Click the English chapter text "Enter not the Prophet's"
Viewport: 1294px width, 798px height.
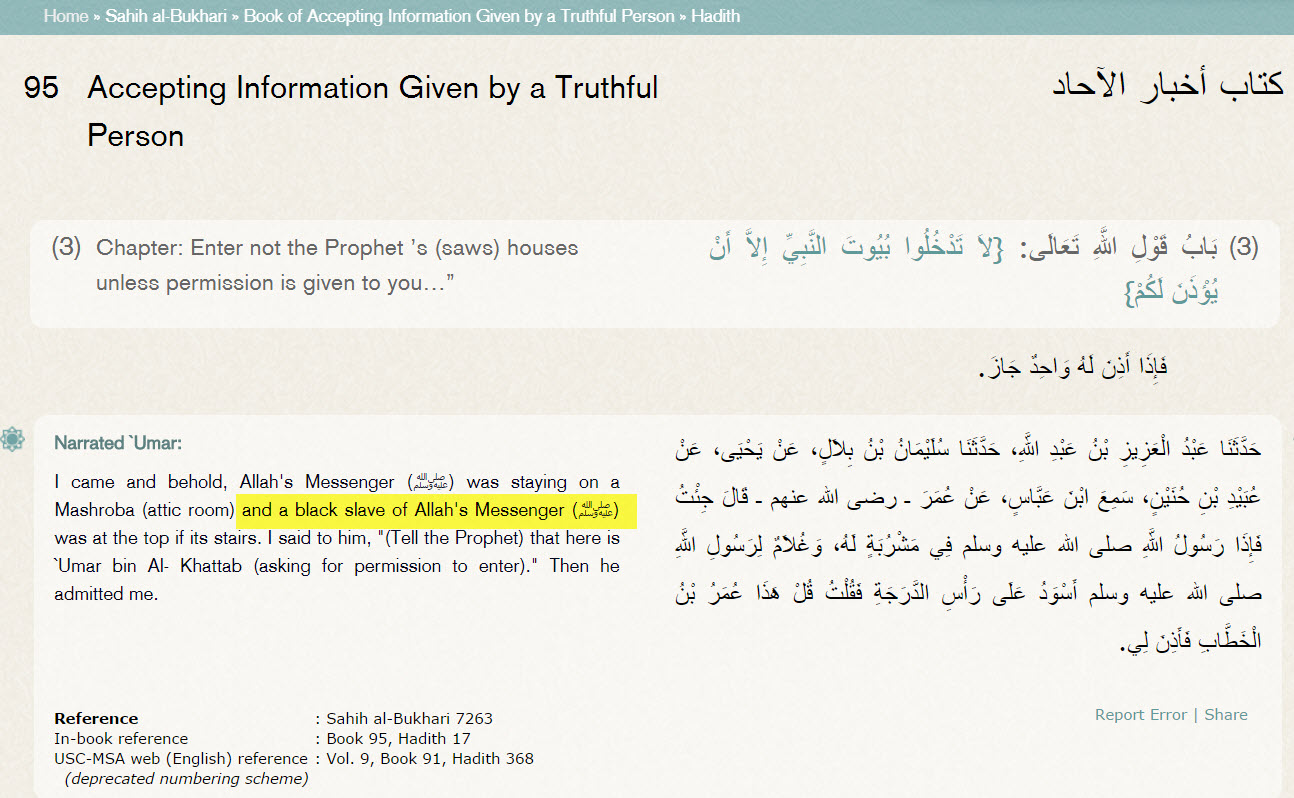[x=337, y=265]
